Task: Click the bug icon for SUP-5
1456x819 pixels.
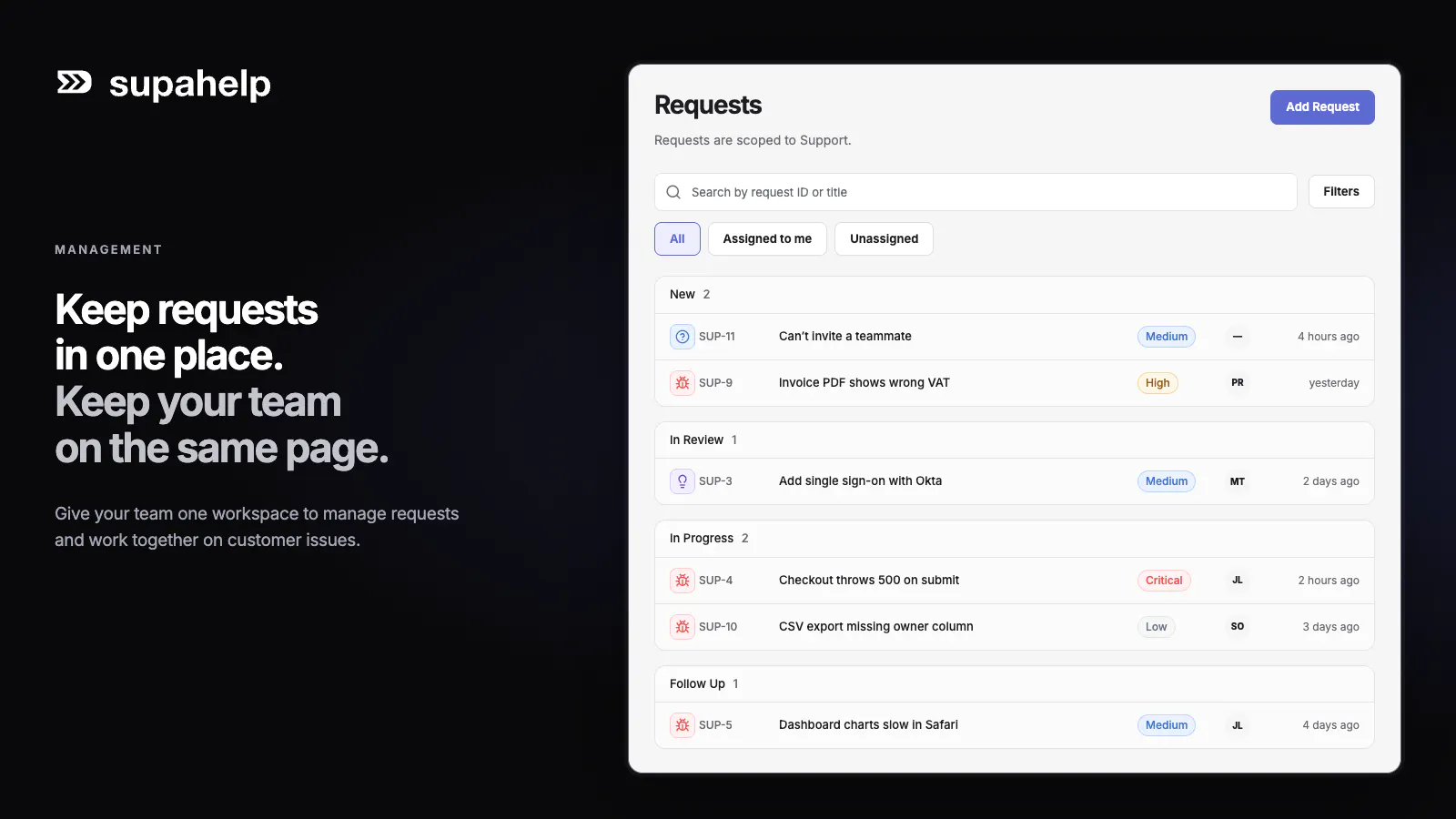Action: [x=682, y=725]
